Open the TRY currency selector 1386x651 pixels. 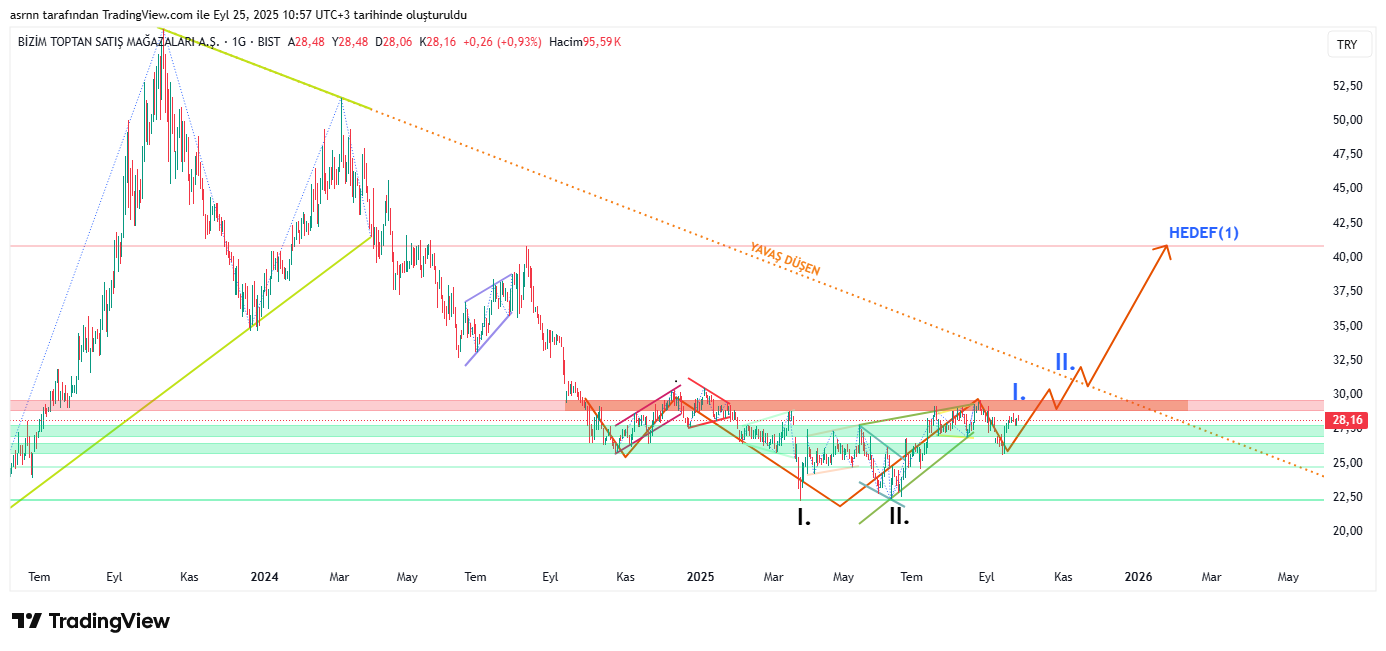[x=1347, y=45]
